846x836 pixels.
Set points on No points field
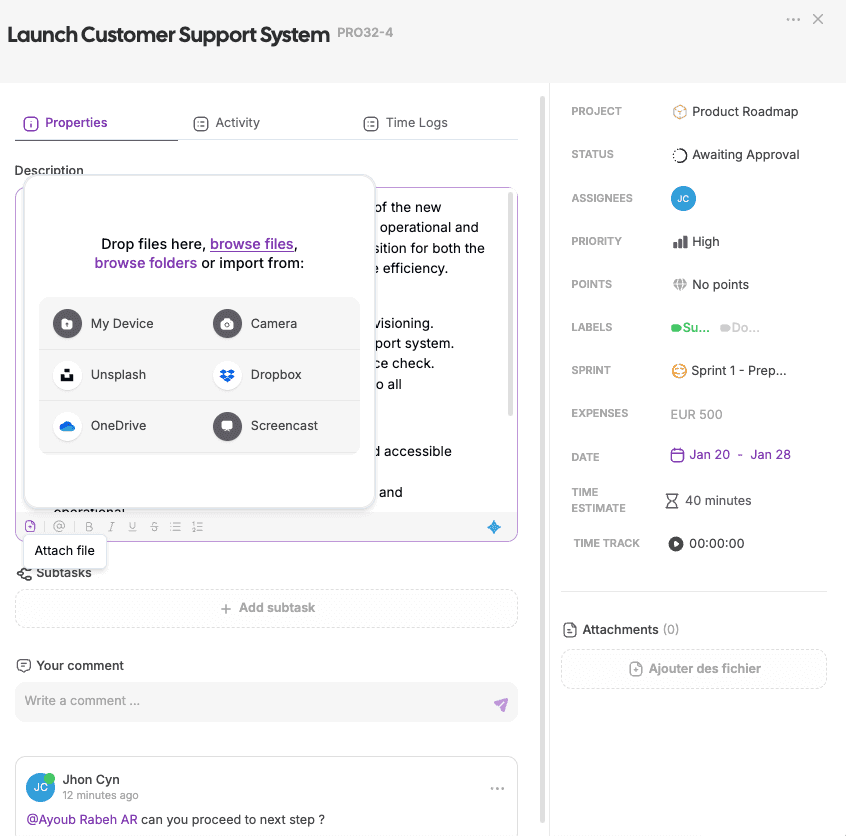pyautogui.click(x=711, y=284)
